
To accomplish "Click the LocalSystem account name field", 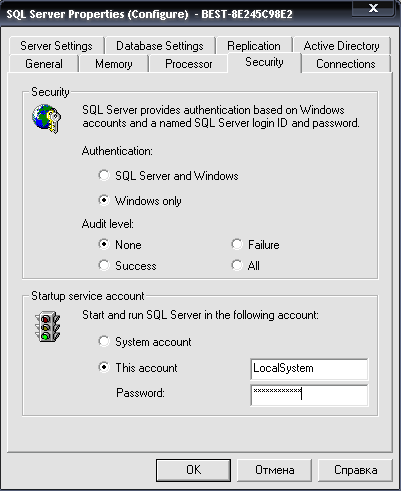I will (x=309, y=369).
